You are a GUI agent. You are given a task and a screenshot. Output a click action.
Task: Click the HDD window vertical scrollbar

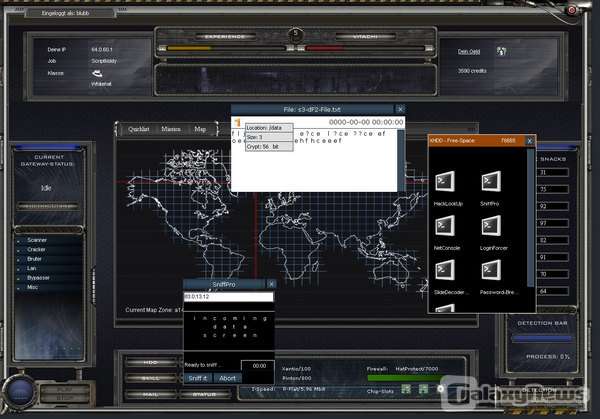point(530,218)
